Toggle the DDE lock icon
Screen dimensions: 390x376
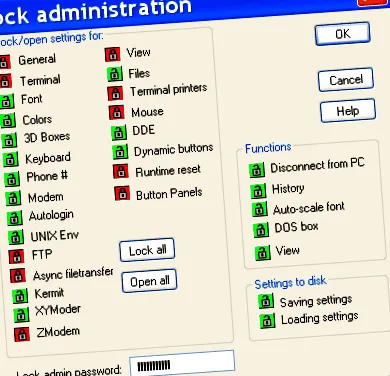pos(119,133)
